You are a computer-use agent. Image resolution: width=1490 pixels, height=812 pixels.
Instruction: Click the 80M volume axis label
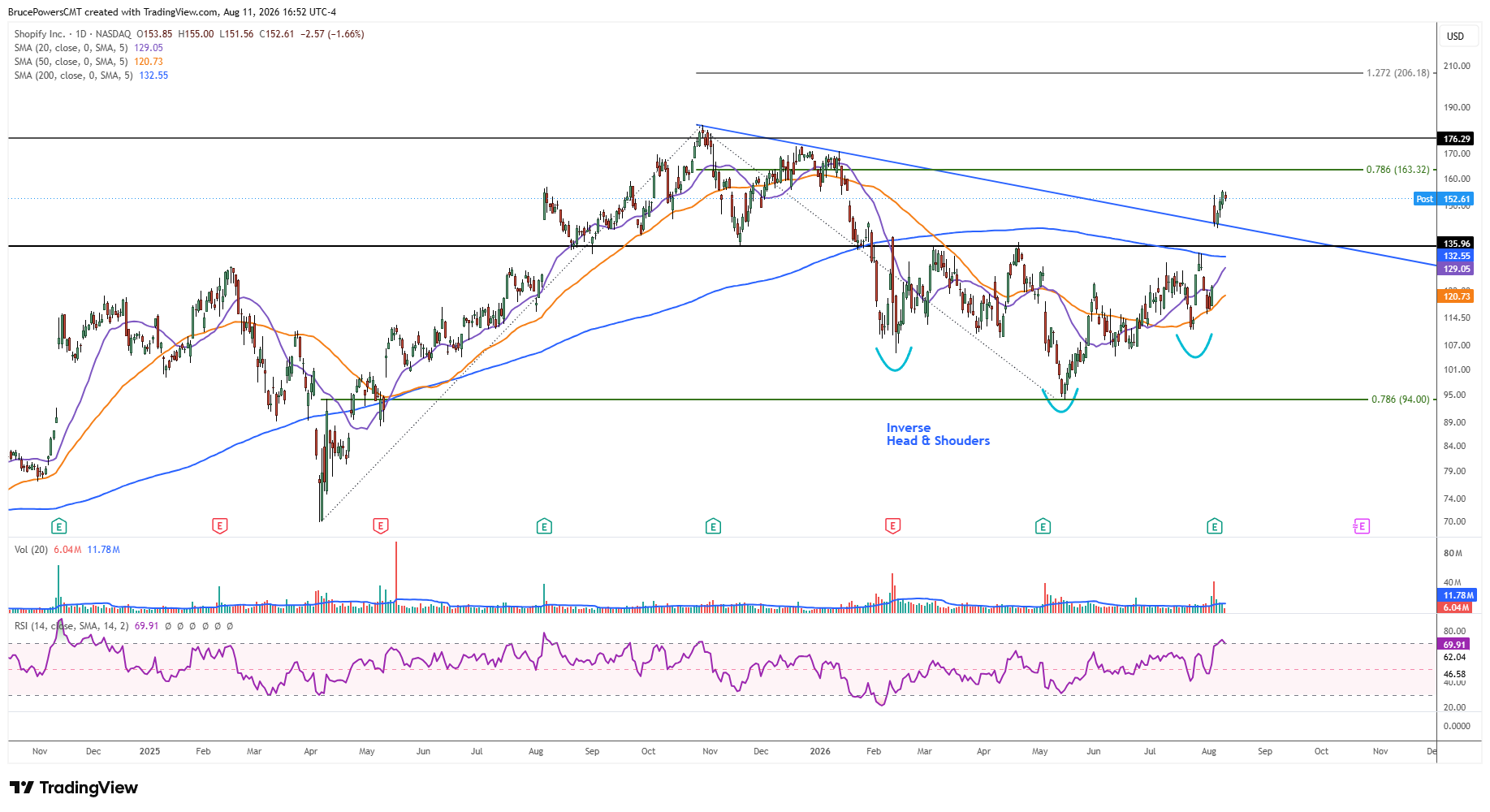coord(1453,553)
